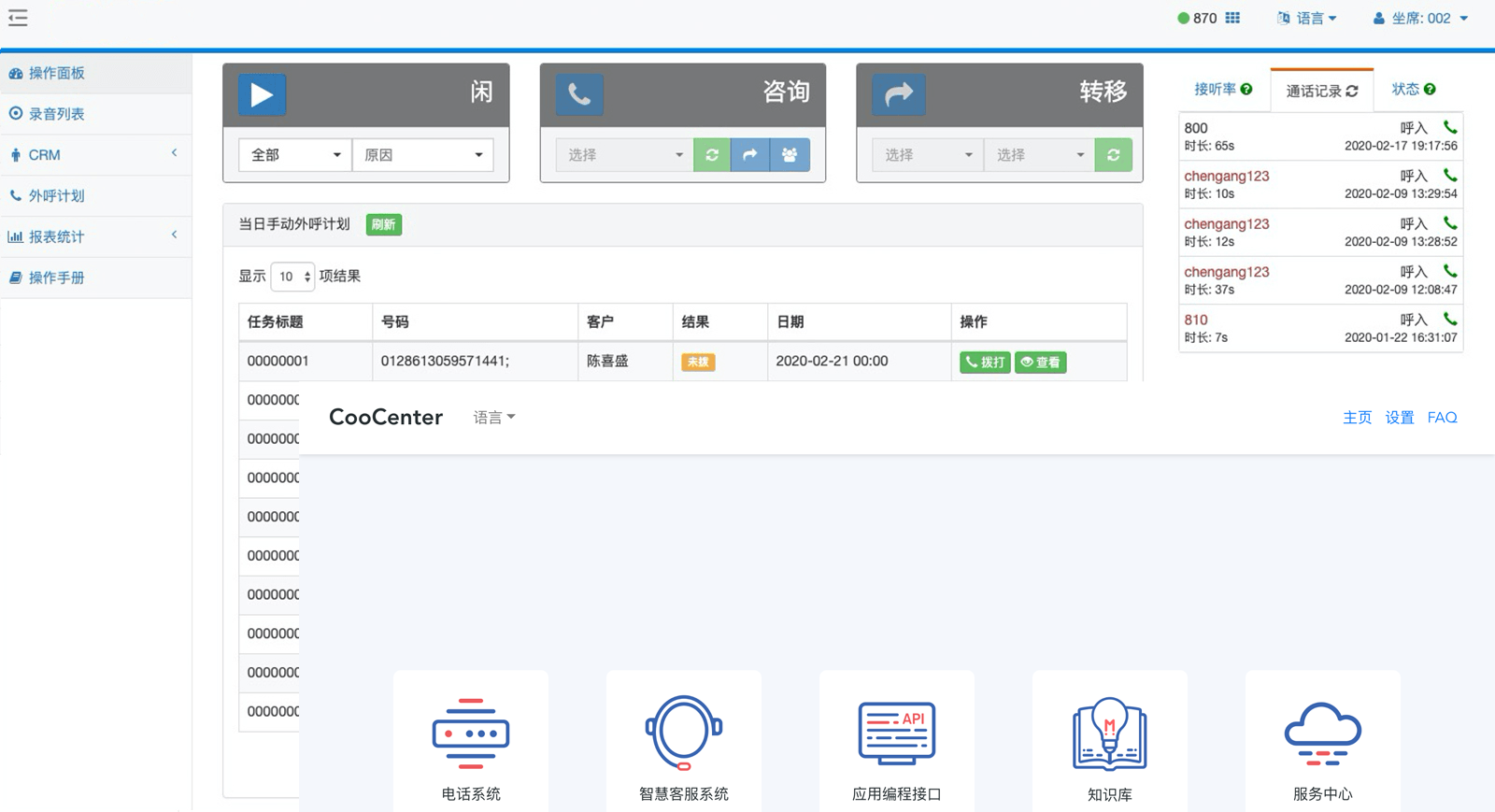This screenshot has height=812, width=1495.
Task: Open the 电话系统 phone system icon
Action: pyautogui.click(x=471, y=733)
